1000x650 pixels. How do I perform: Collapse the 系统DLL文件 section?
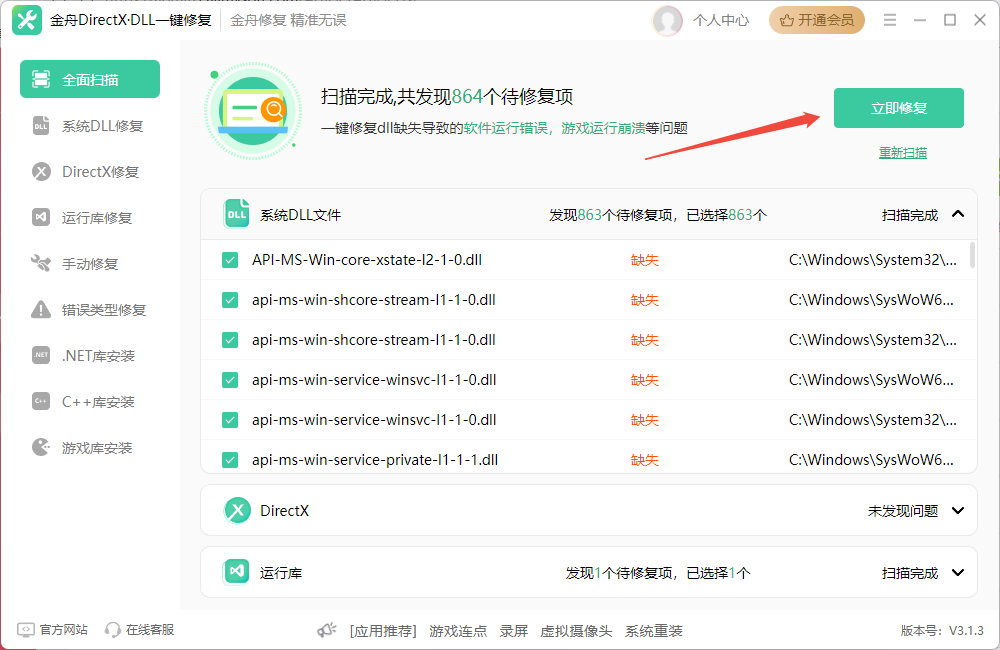click(x=958, y=214)
